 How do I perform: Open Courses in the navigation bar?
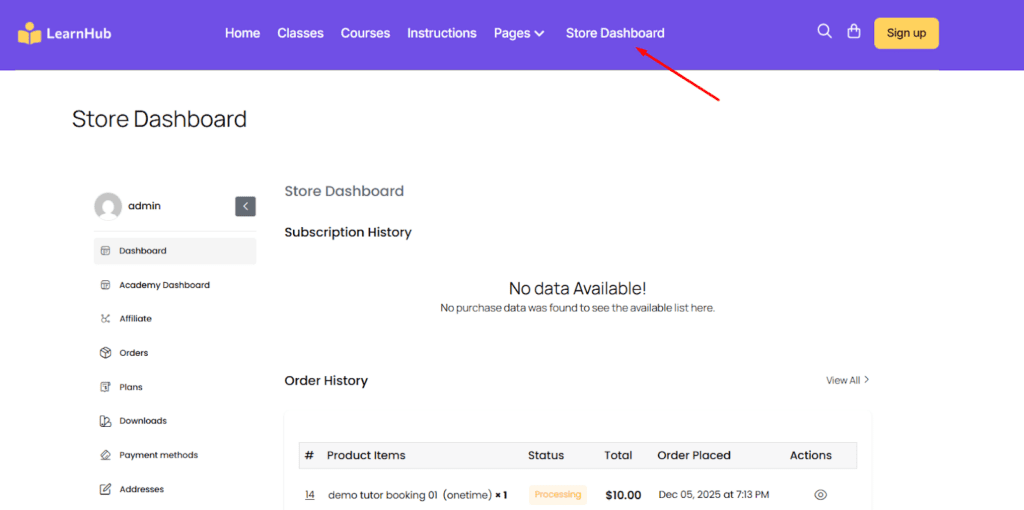(366, 33)
